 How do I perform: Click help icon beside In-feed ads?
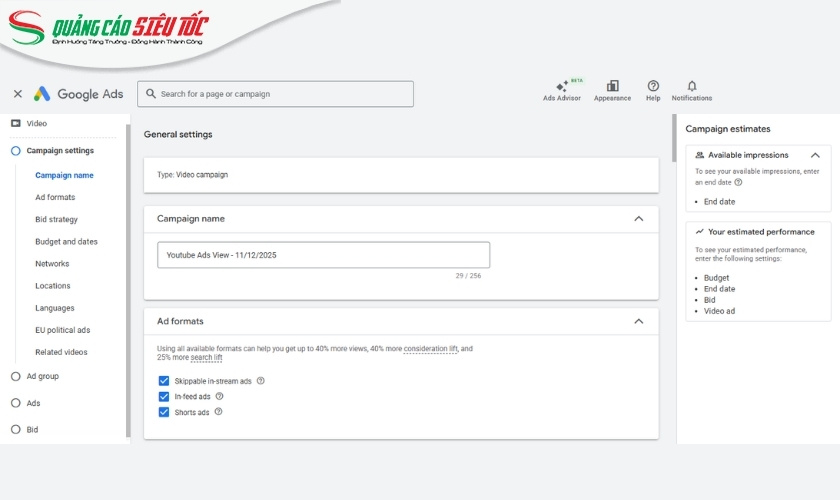(220, 396)
